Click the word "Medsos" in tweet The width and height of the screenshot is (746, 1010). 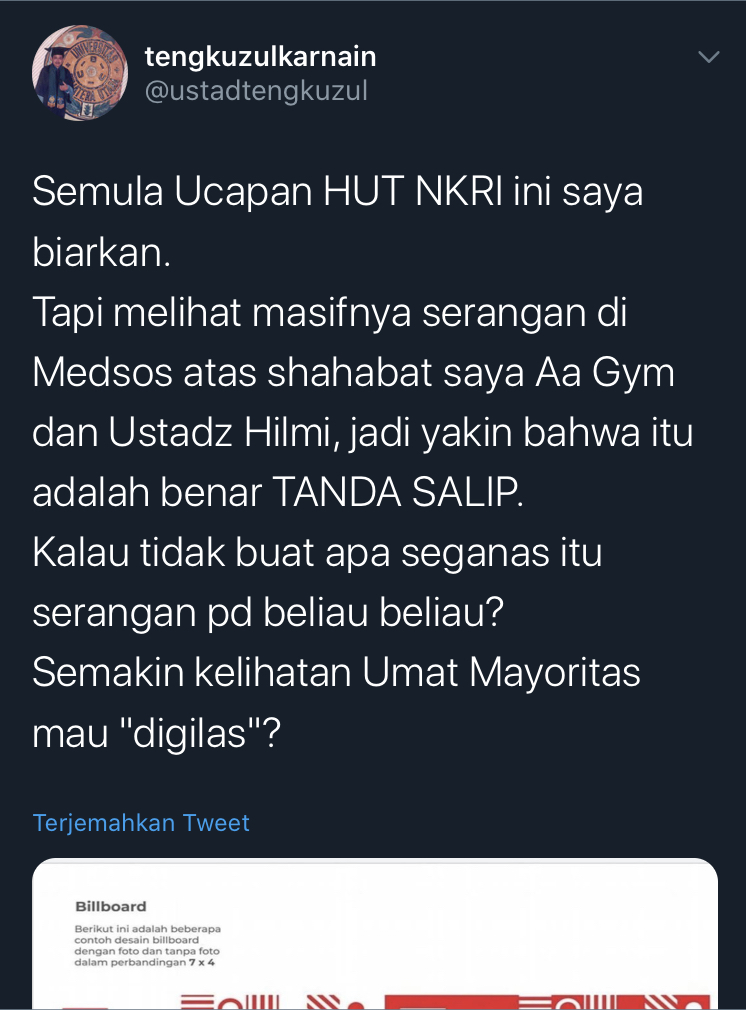(x=102, y=373)
